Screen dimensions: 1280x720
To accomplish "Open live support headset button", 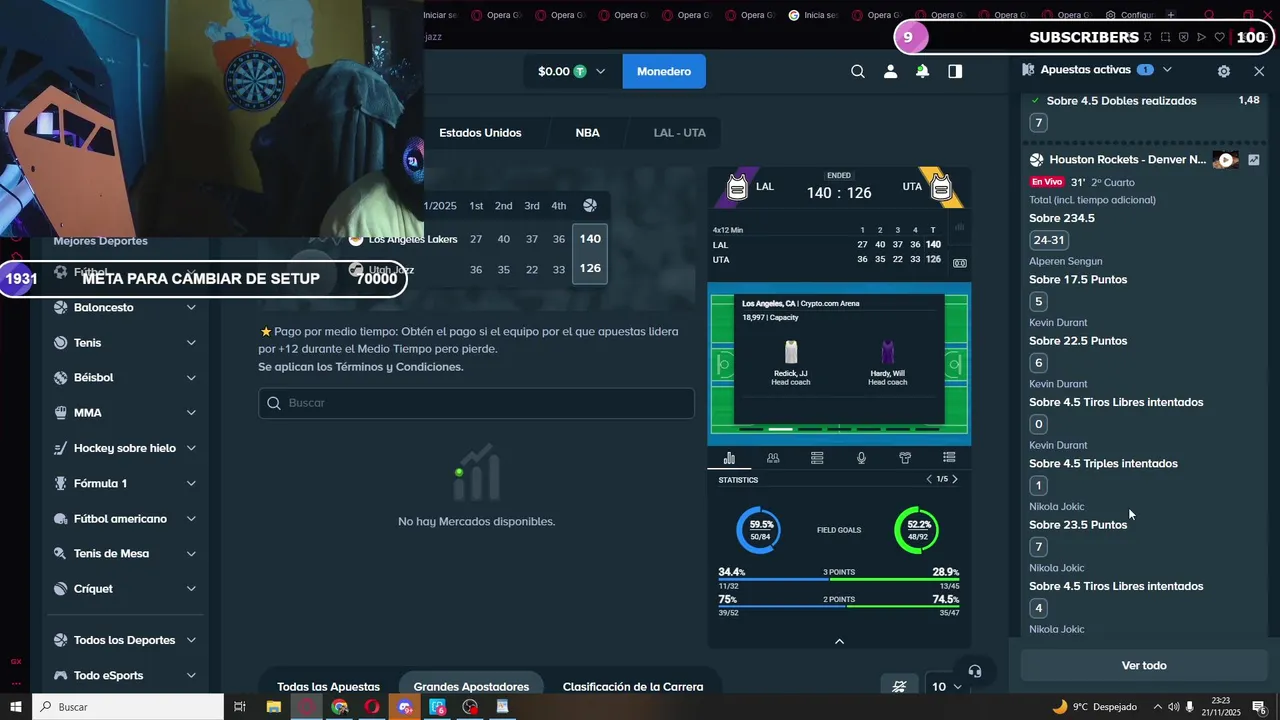I will tap(975, 671).
